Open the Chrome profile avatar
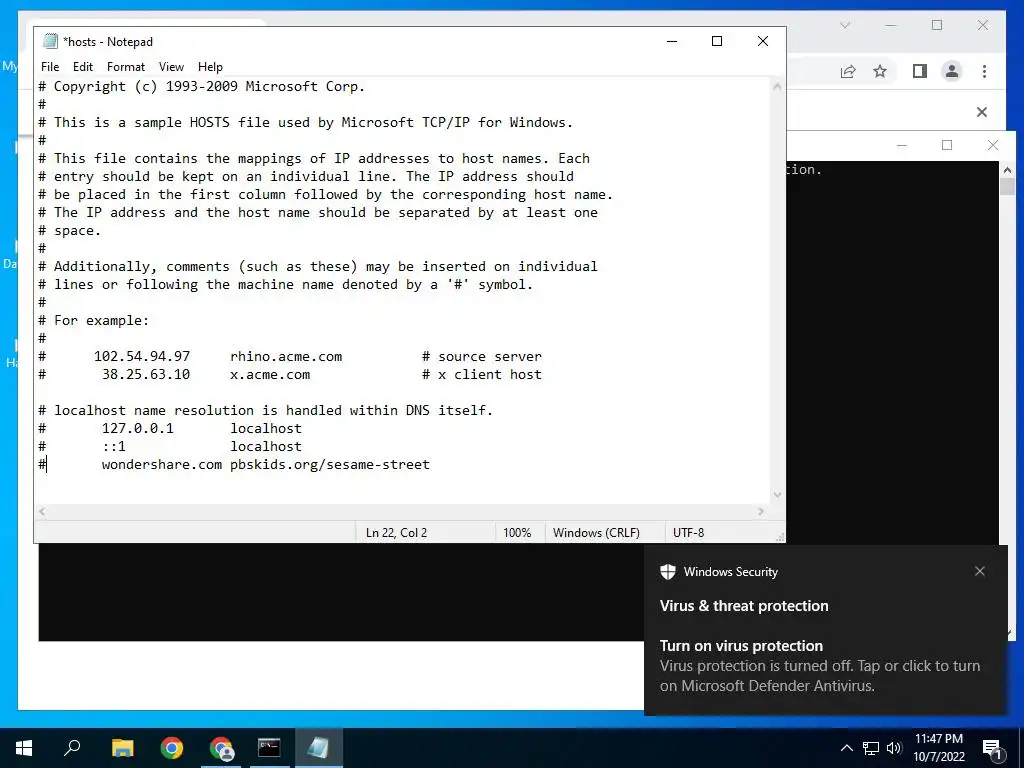1024x768 pixels. coord(952,71)
